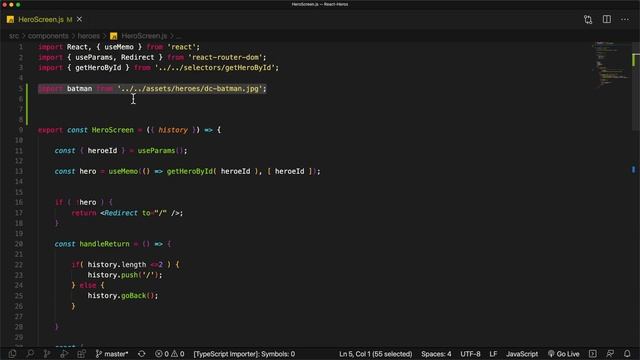Select language mode JavaScript

pos(522,354)
